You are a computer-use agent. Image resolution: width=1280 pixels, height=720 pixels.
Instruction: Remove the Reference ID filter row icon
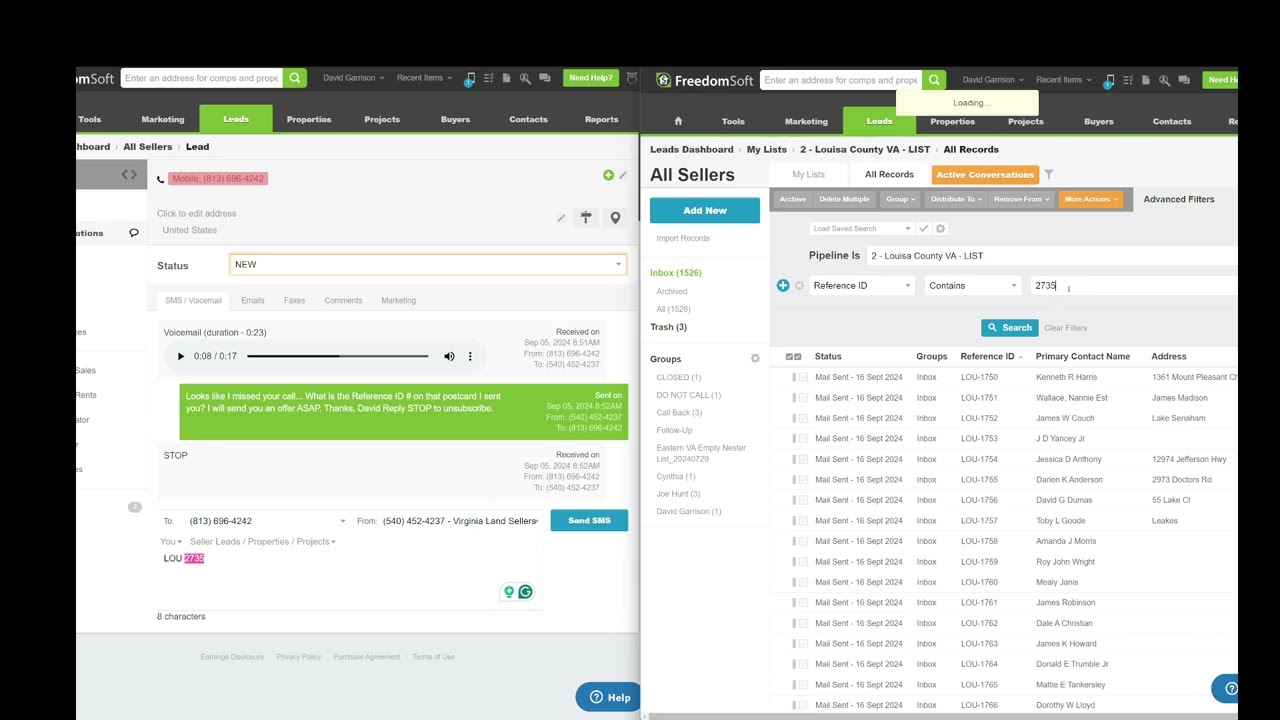pos(799,285)
